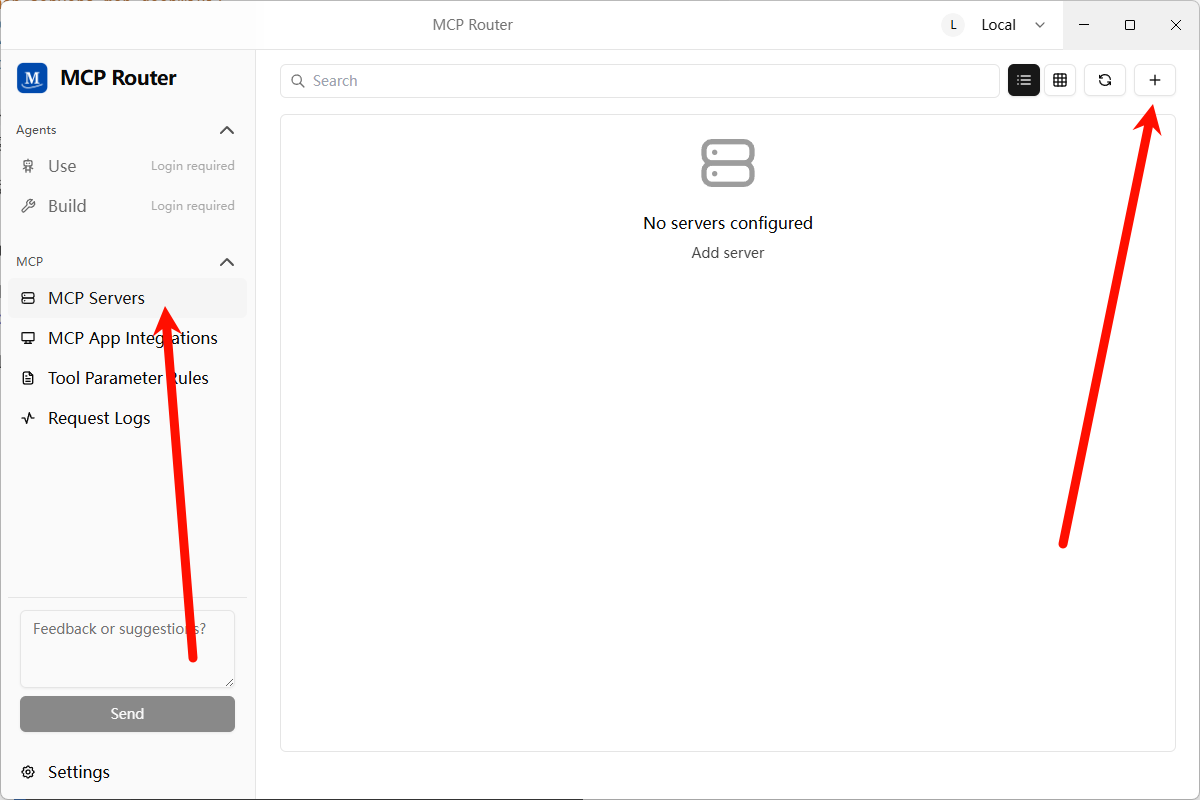
Task: Open Settings with the gear icon
Action: pyautogui.click(x=28, y=772)
